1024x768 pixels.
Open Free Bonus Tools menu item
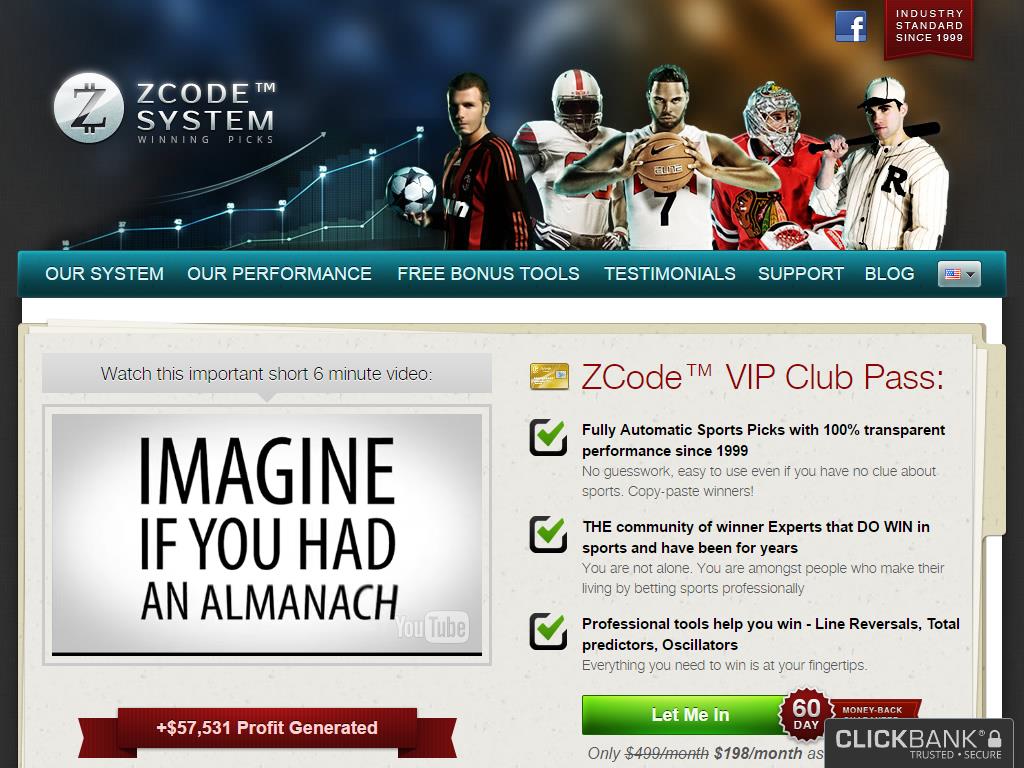tap(488, 274)
